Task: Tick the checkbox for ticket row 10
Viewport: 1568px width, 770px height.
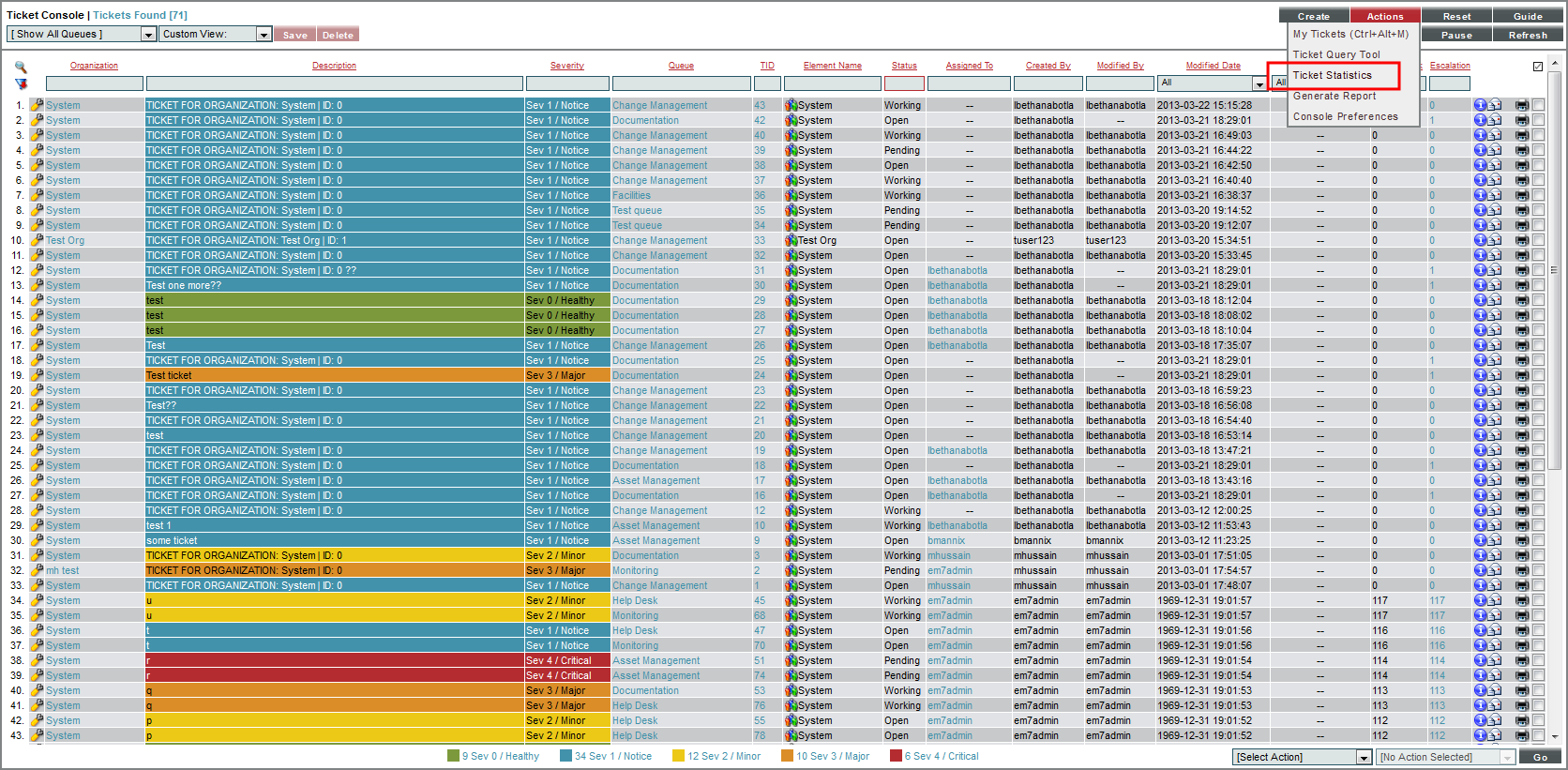Action: point(1538,240)
